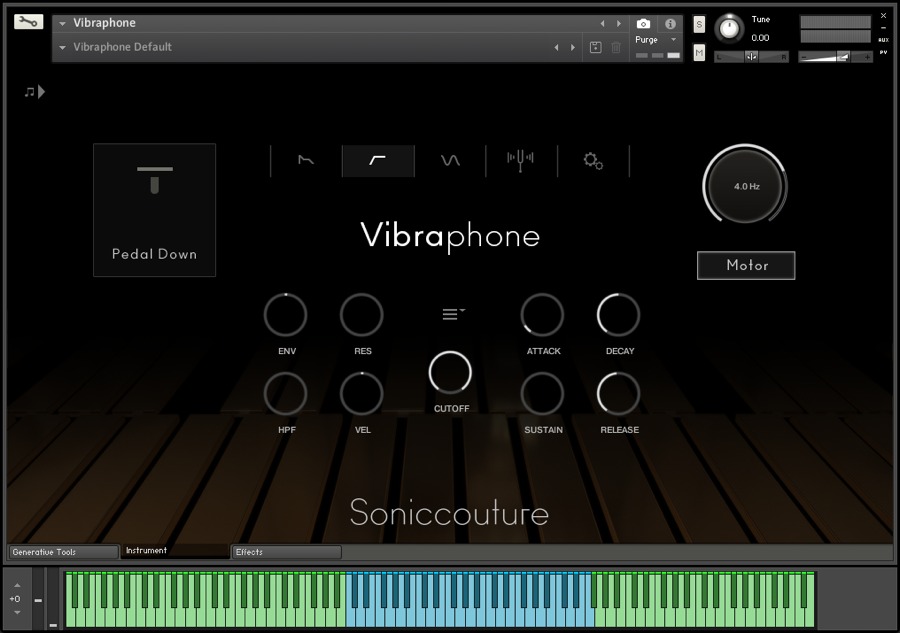Open the wrench edit-mode icon

pyautogui.click(x=28, y=22)
